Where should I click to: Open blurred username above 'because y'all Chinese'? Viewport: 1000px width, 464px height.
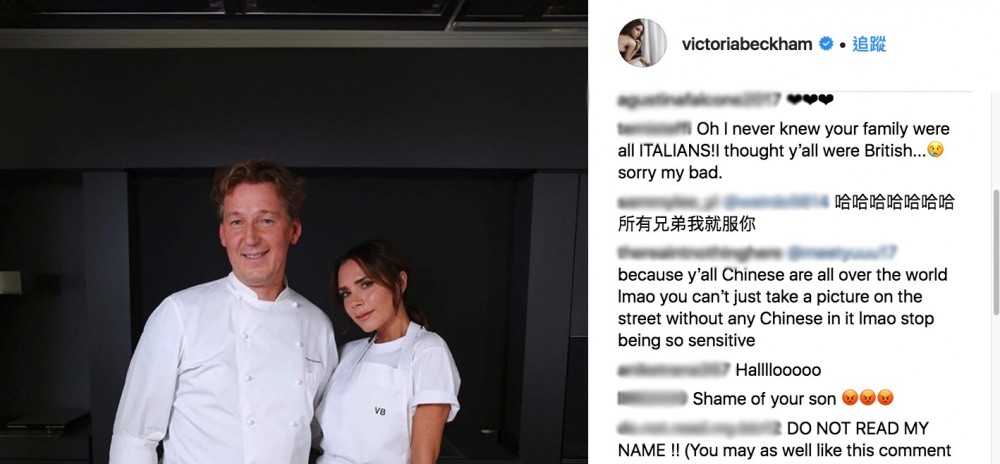700,253
